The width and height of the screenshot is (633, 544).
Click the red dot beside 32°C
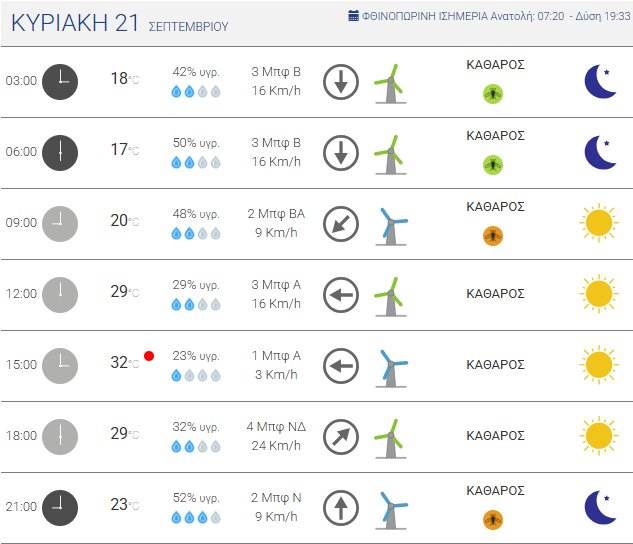149,356
